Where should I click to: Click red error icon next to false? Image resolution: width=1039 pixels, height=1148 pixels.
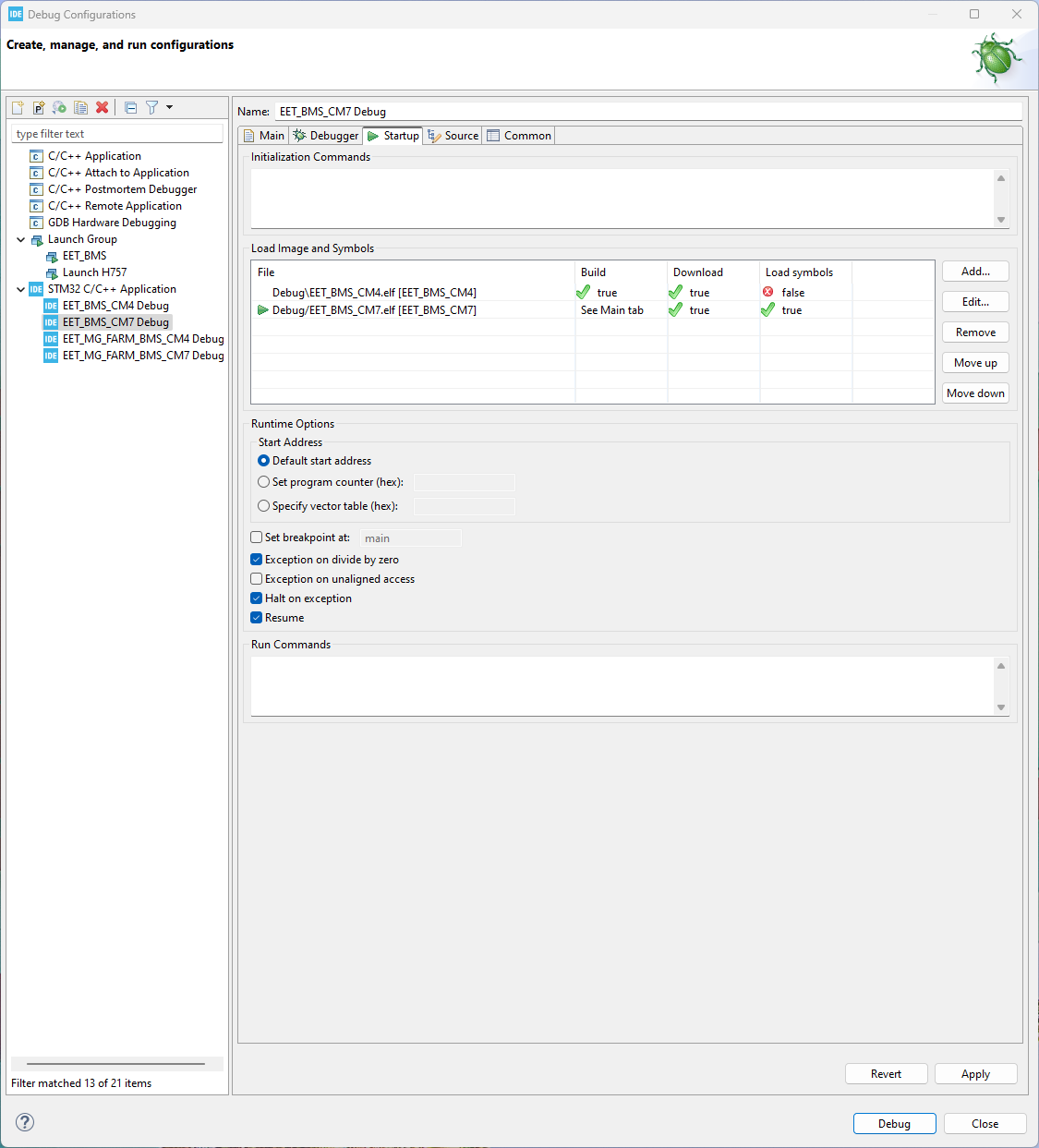click(768, 292)
